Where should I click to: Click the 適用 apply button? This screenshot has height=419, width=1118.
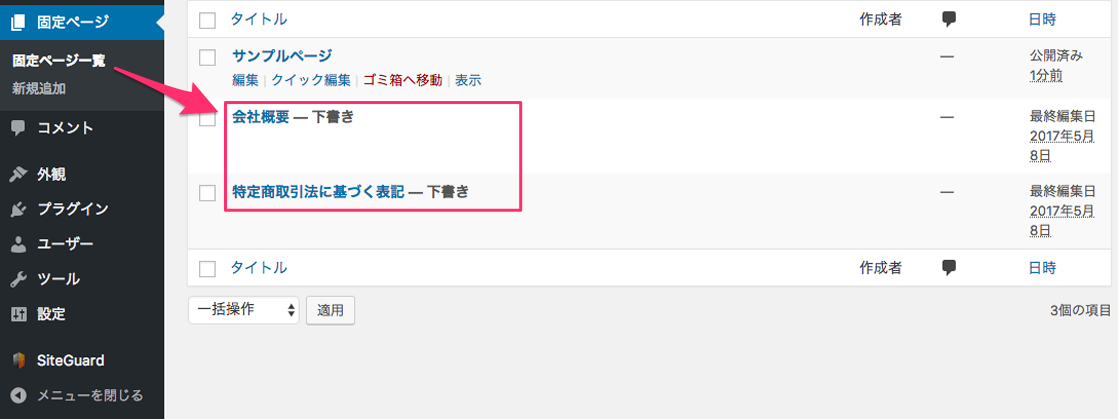coord(330,310)
